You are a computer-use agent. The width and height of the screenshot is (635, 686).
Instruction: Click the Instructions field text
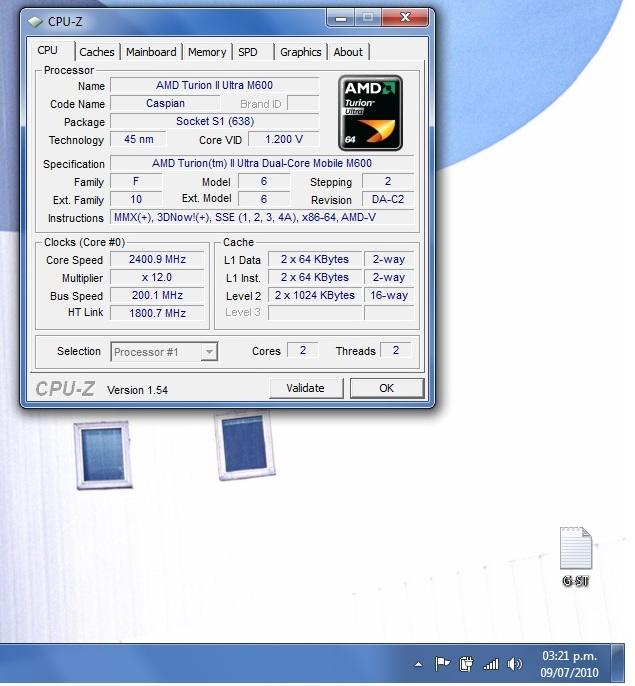pyautogui.click(x=262, y=217)
